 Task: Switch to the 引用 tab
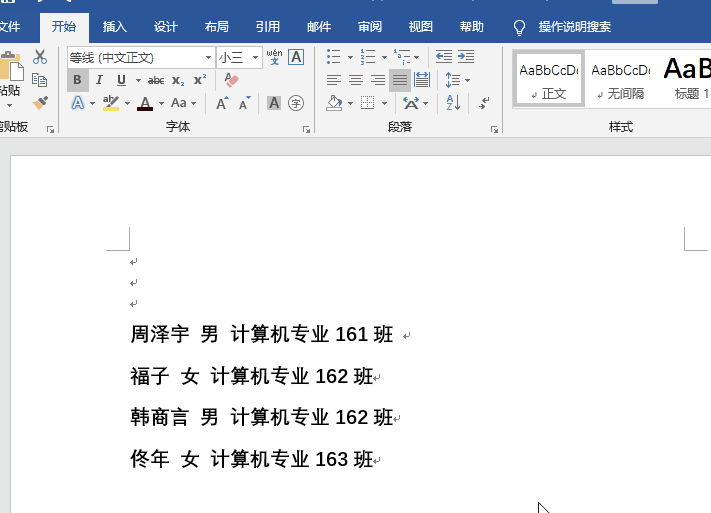tap(268, 27)
